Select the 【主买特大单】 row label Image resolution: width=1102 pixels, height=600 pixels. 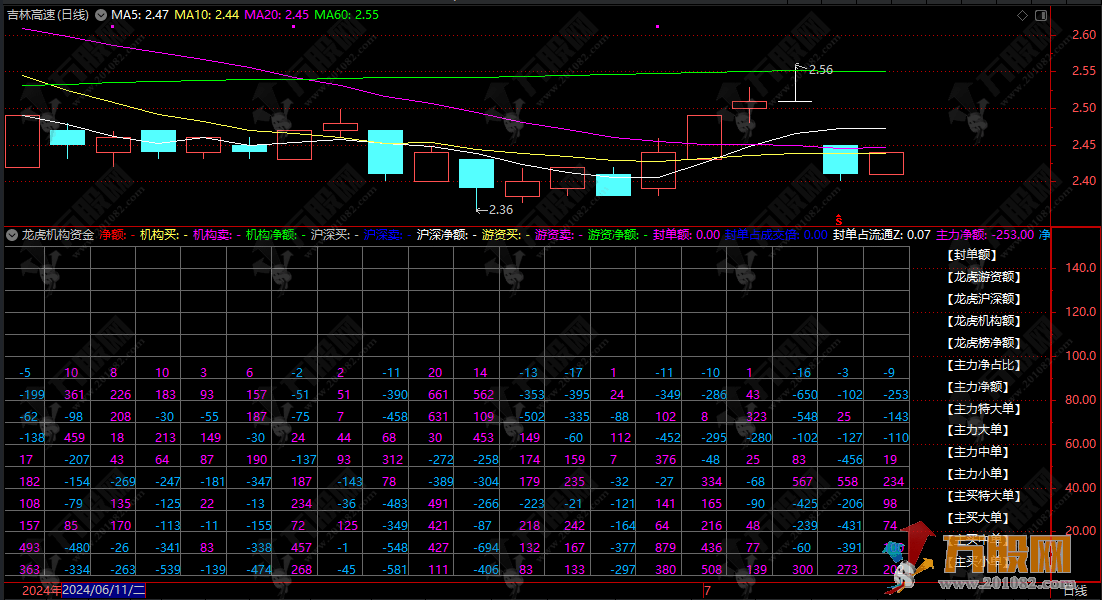point(983,496)
